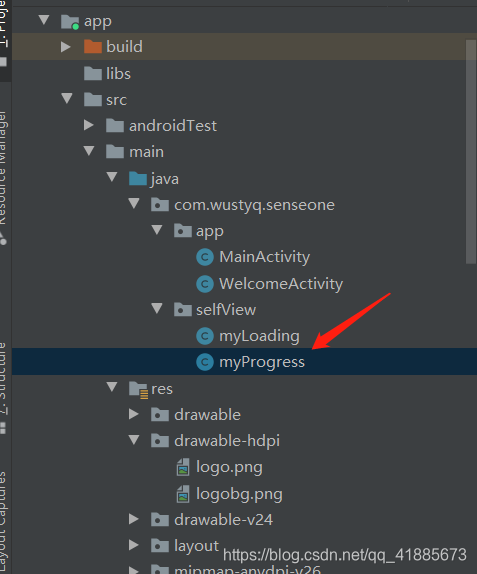
Task: Click the res resource folder icon
Action: (x=139, y=390)
